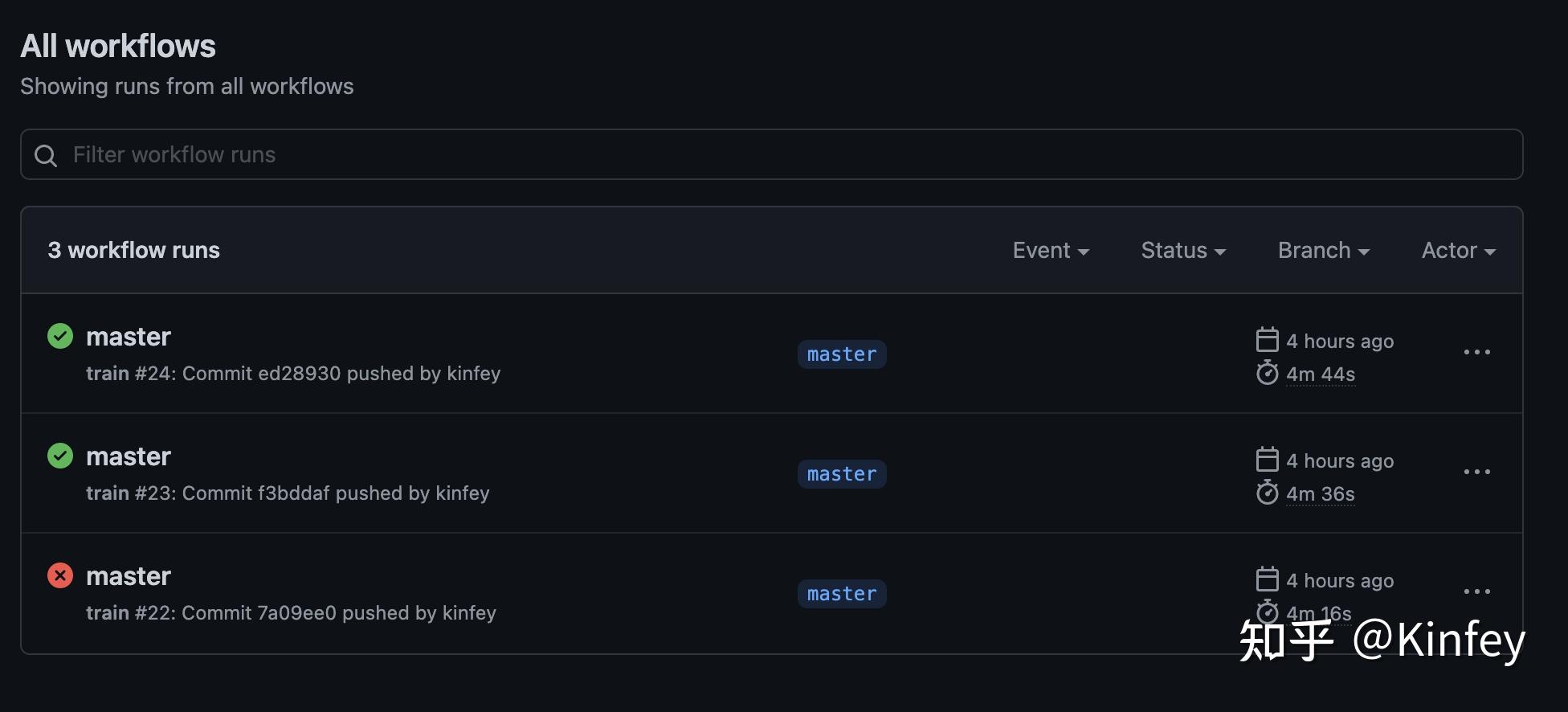Expand the Status filter dropdown
Viewport: 1568px width, 712px height.
tap(1183, 251)
